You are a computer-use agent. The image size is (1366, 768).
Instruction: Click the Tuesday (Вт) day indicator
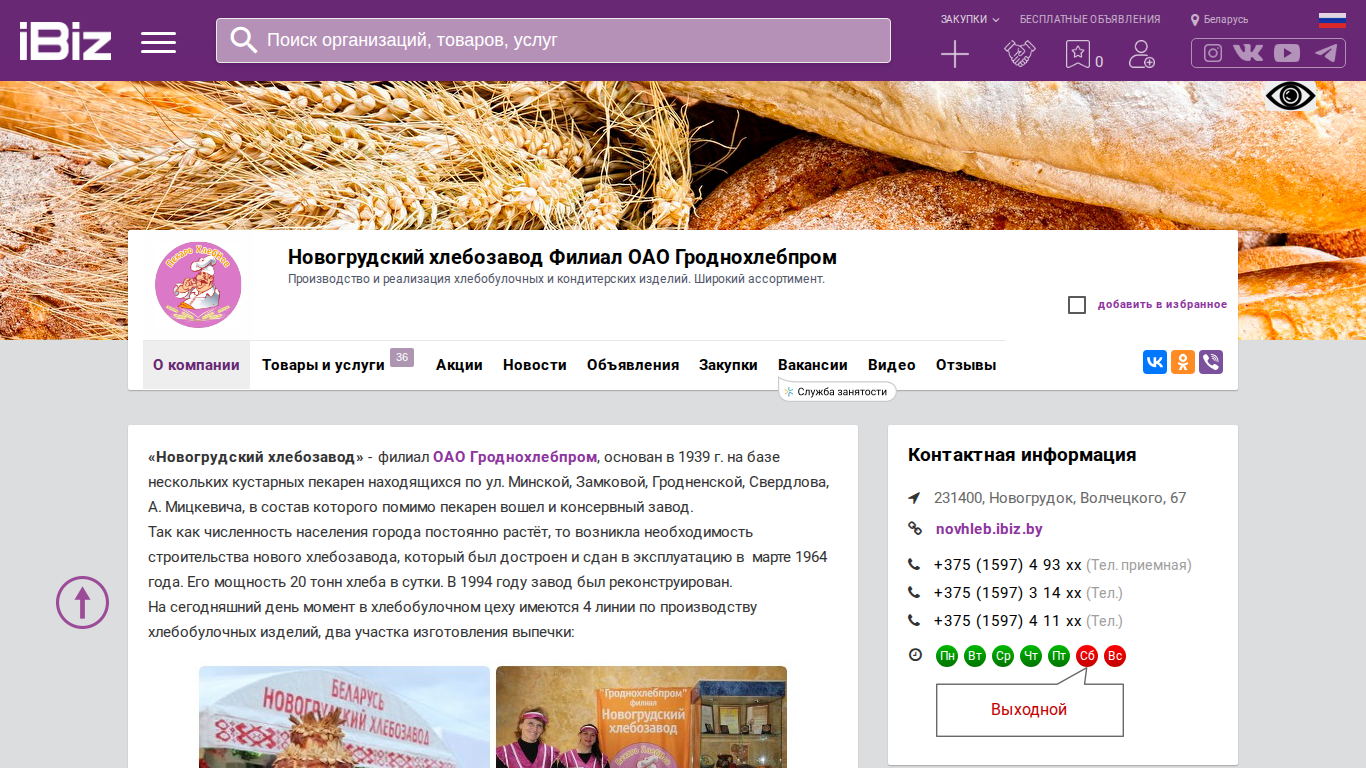pos(975,656)
